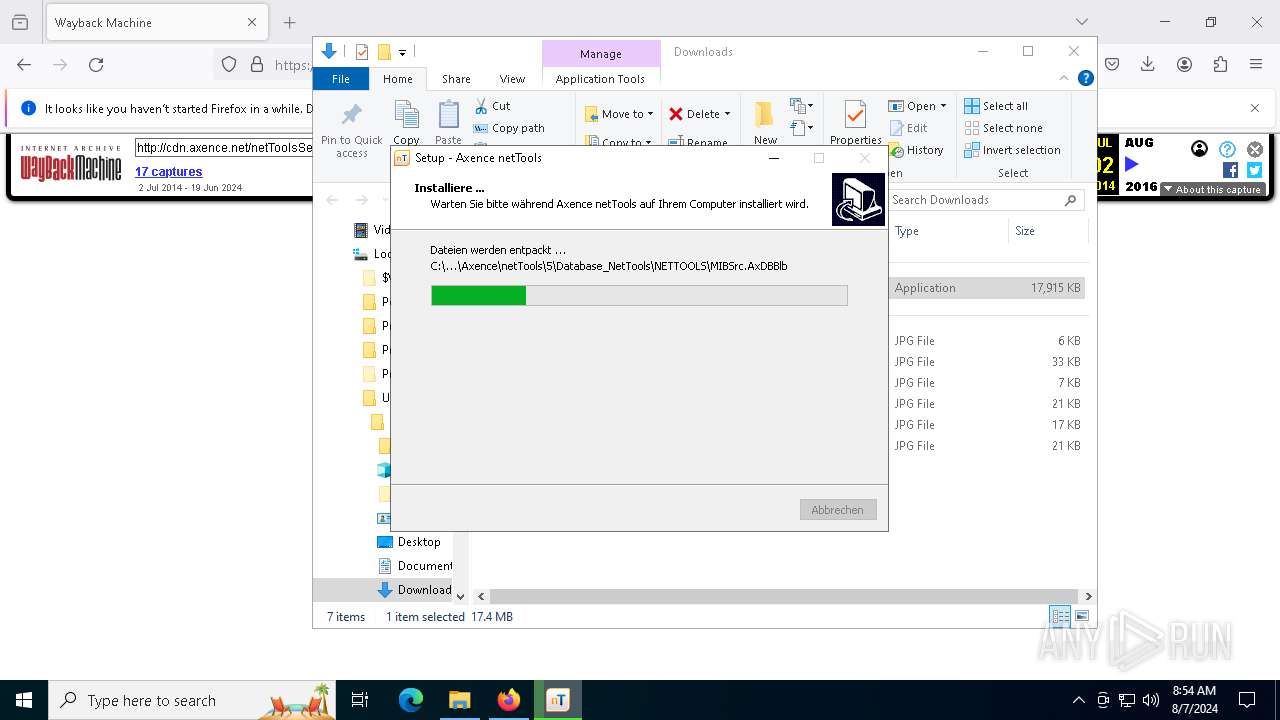Switch Explorer to large icons view
This screenshot has width=1280, height=720.
[x=1081, y=616]
